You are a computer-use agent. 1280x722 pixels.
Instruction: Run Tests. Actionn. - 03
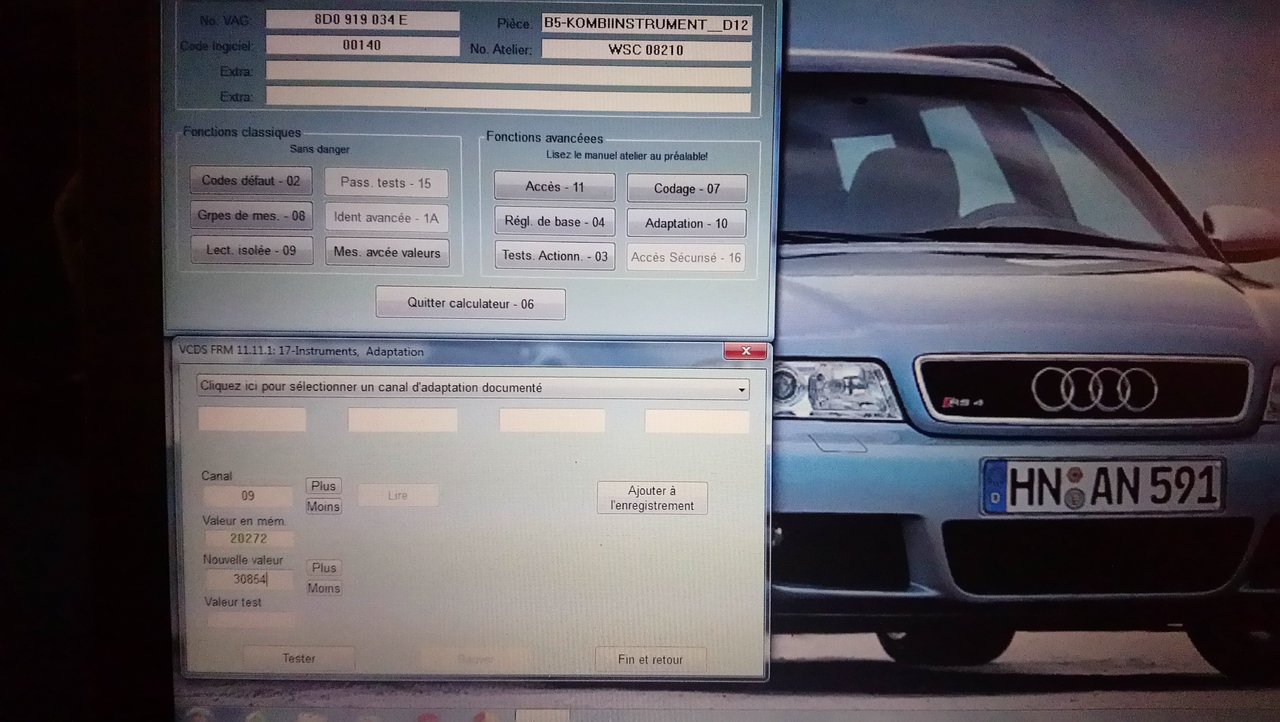point(554,256)
